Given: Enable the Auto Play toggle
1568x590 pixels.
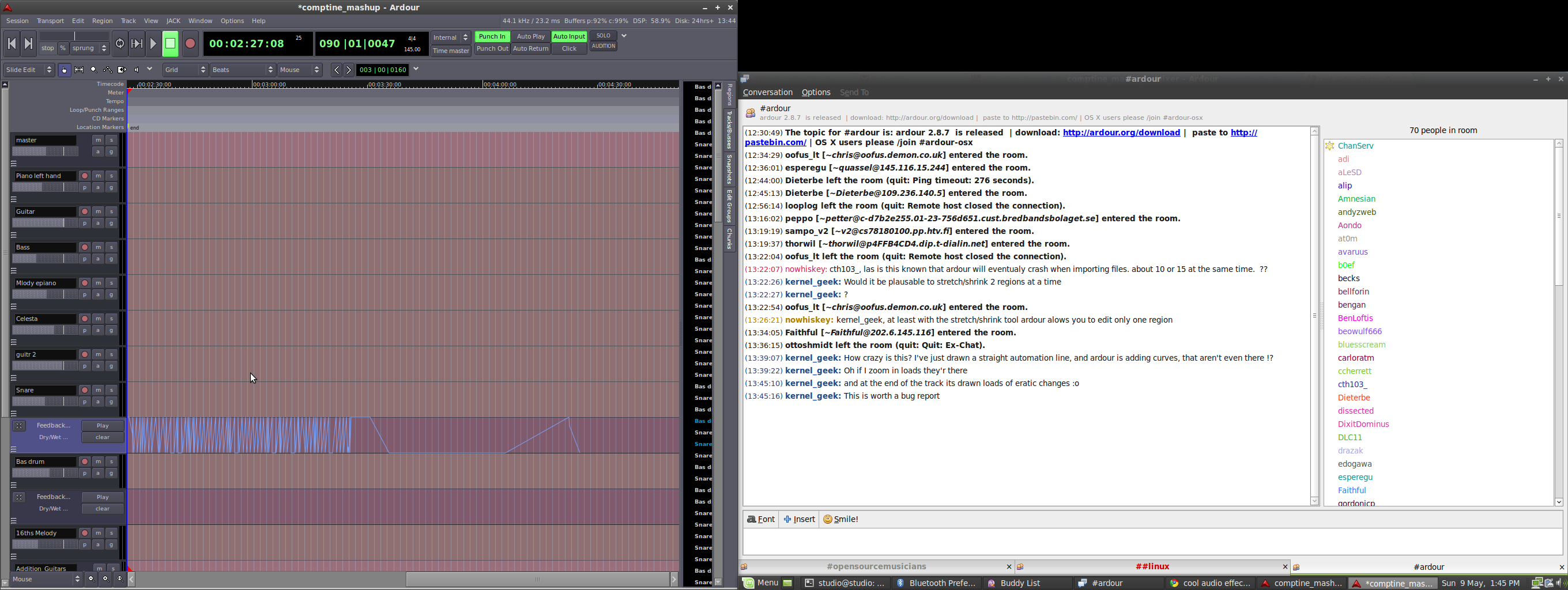Looking at the screenshot, I should (531, 37).
